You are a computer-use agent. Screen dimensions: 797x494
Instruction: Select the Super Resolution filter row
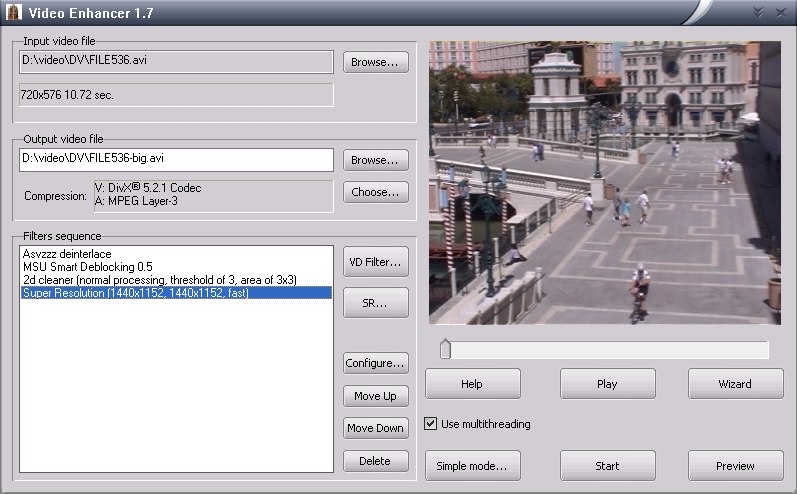tap(176, 293)
